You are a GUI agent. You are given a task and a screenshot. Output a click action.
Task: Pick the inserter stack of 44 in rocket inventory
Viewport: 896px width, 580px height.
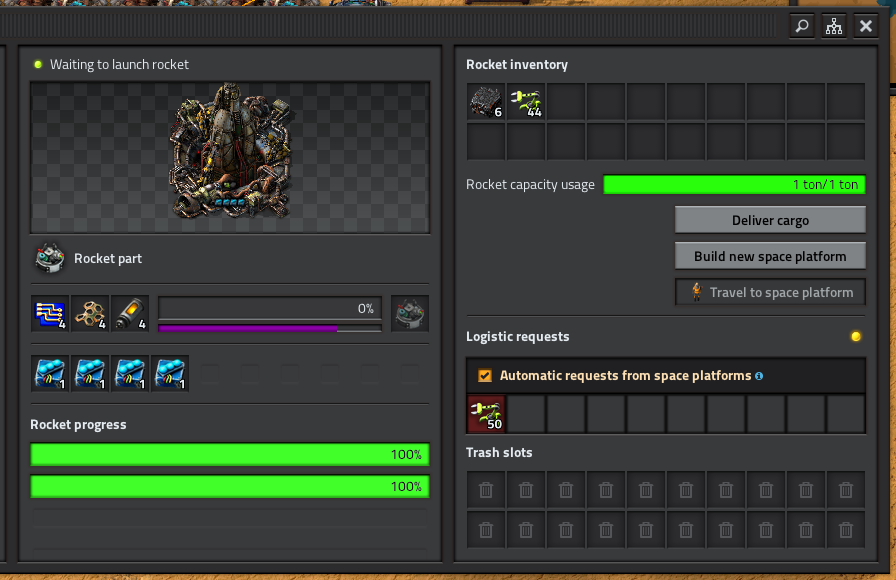pos(526,102)
